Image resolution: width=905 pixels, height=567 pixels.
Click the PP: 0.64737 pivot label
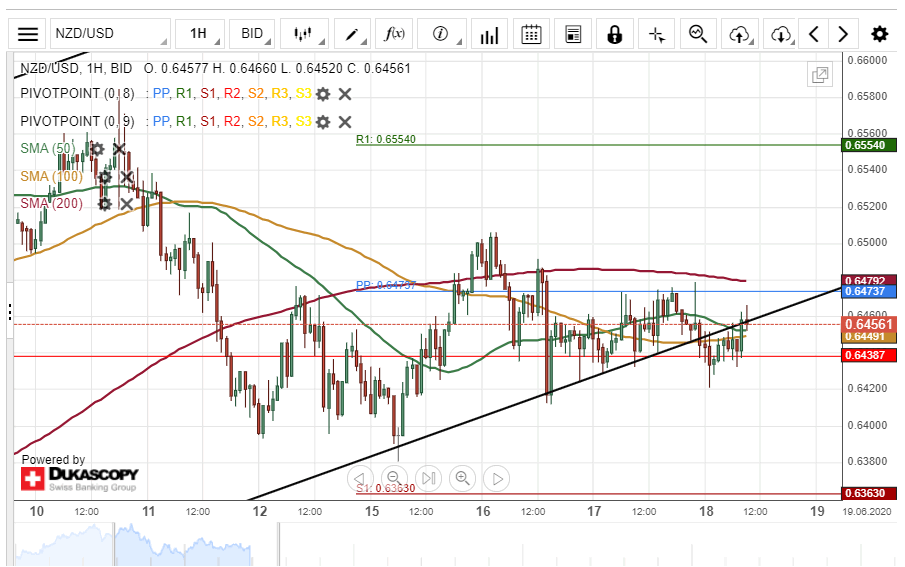click(x=386, y=285)
